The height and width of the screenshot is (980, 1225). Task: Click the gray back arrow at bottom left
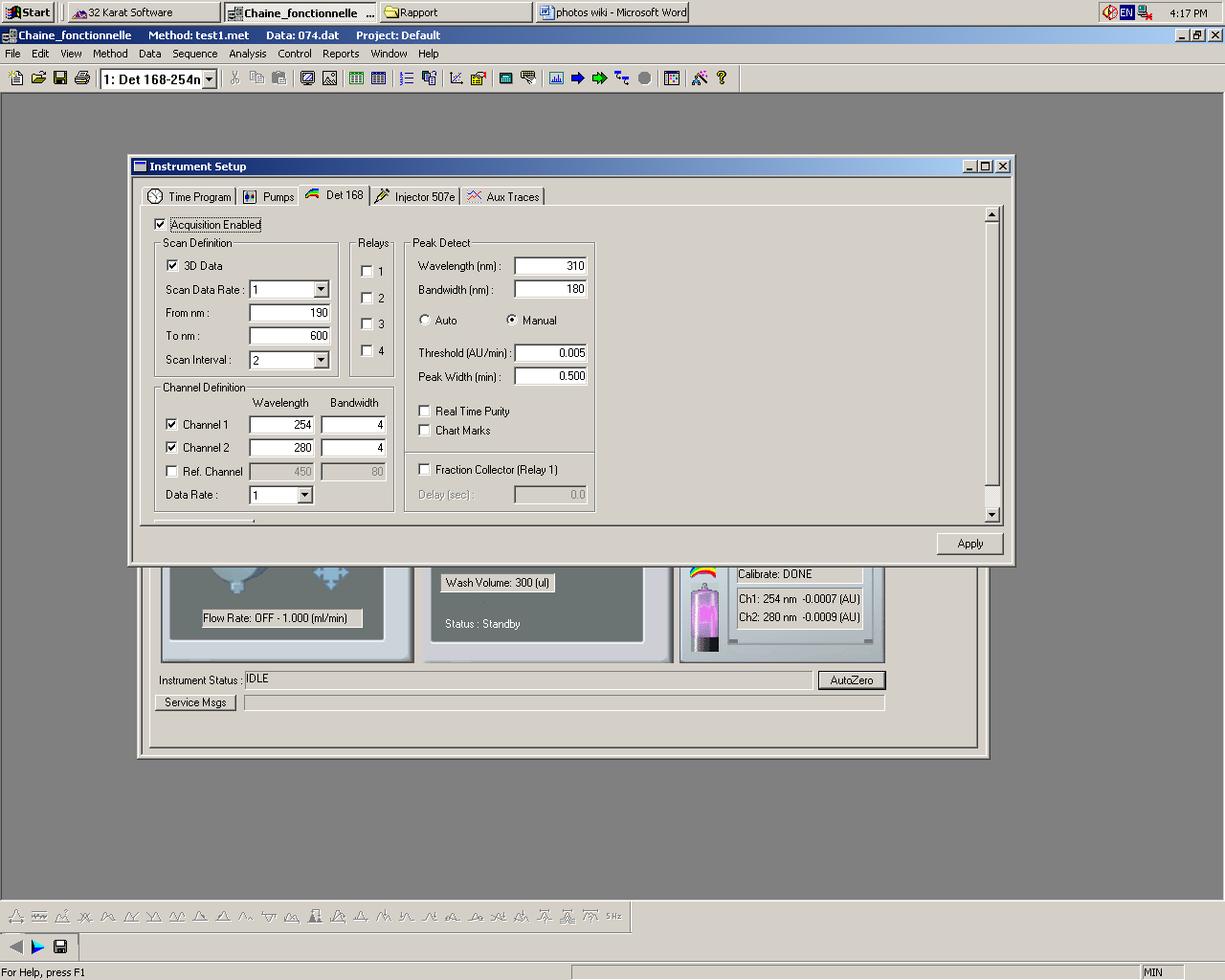coord(15,947)
